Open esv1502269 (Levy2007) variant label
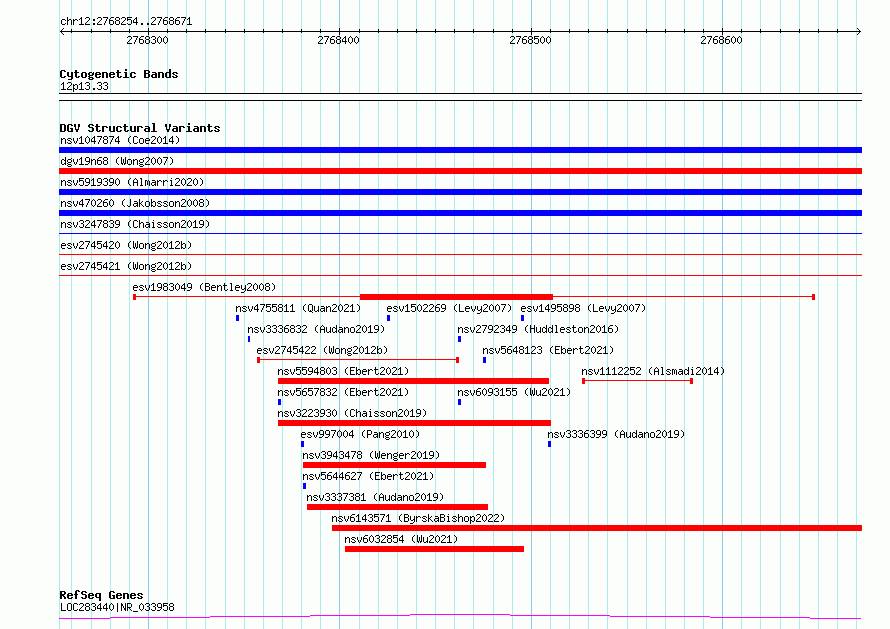 449,308
